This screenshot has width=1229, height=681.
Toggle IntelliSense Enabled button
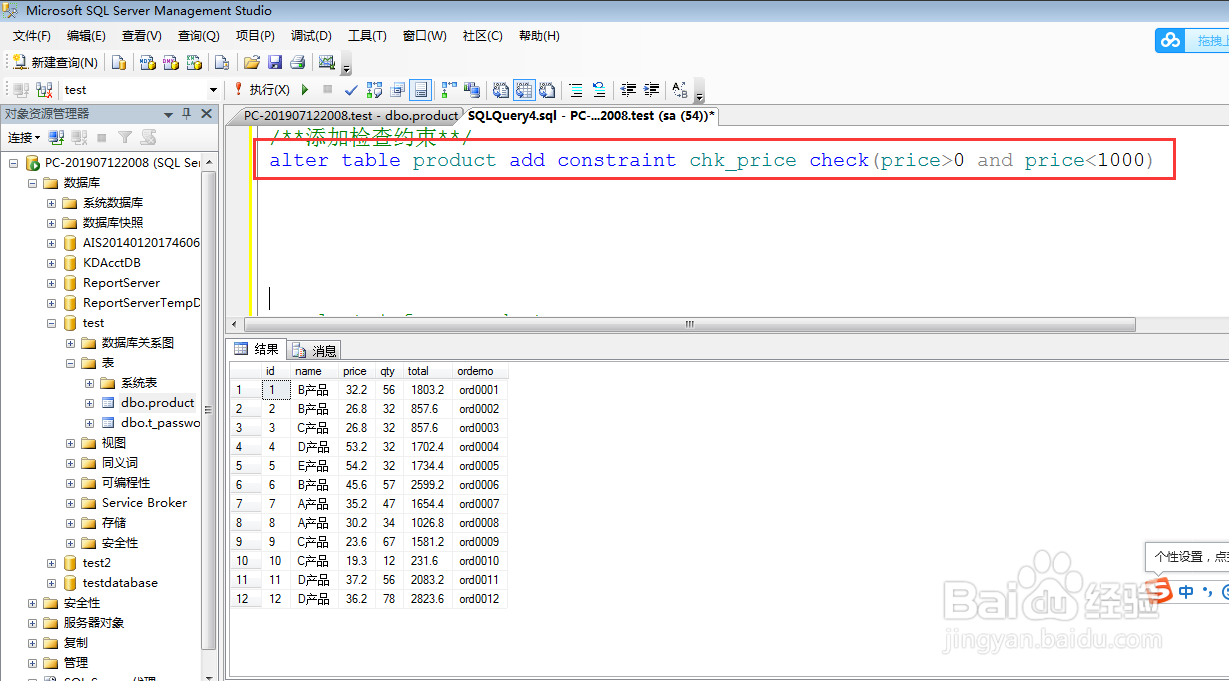421,90
